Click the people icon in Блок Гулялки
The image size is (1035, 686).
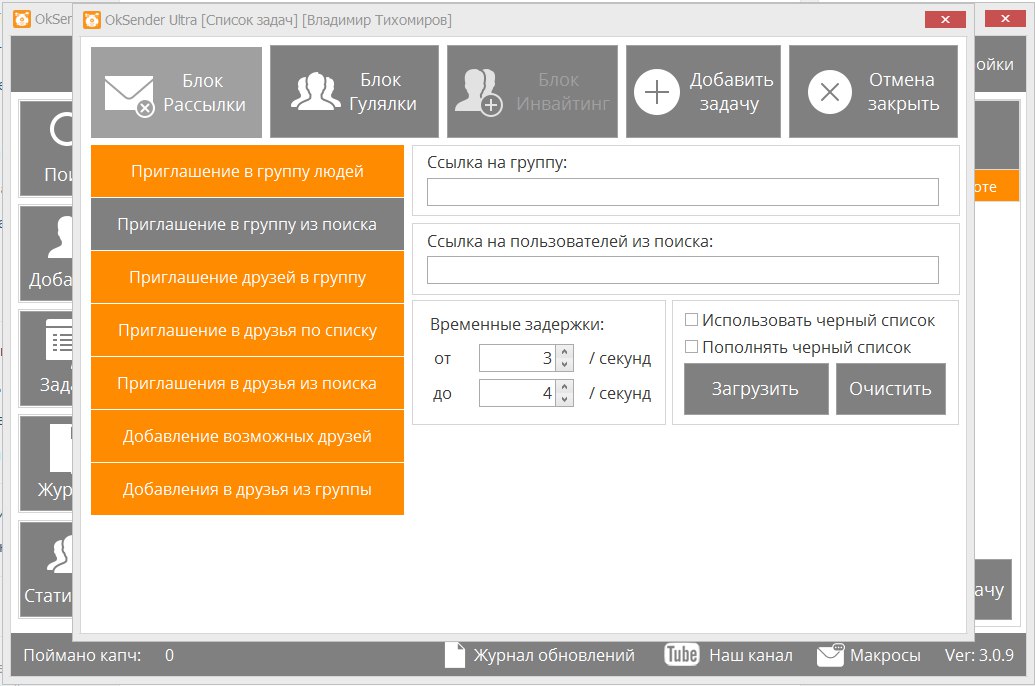pyautogui.click(x=315, y=92)
